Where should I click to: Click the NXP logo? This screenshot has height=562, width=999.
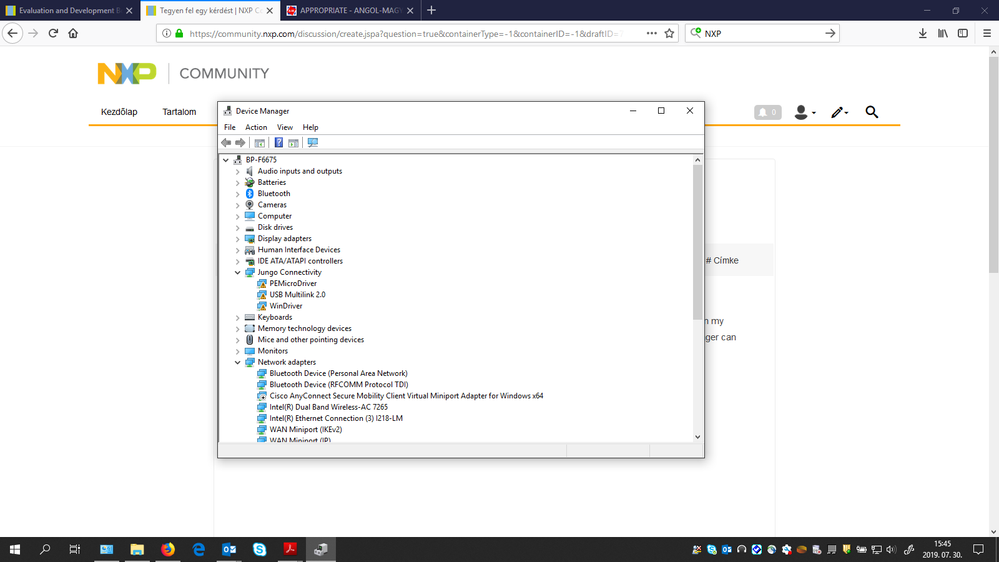tap(127, 73)
